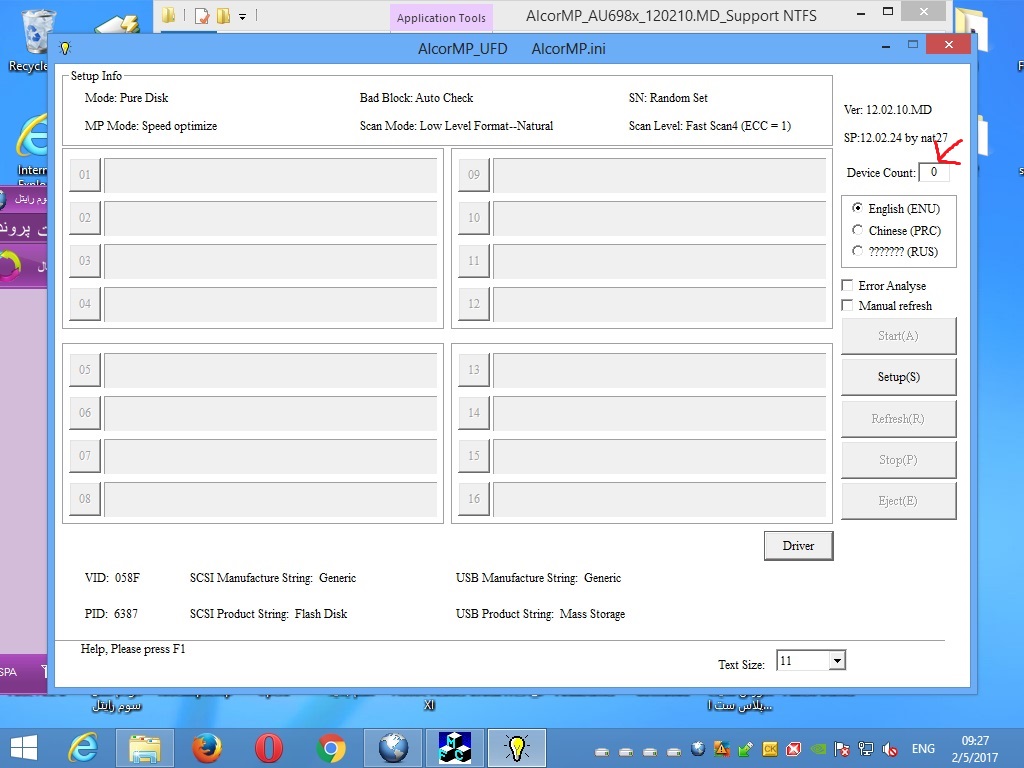1024x768 pixels.
Task: Click port button 01
Action: pos(85,174)
